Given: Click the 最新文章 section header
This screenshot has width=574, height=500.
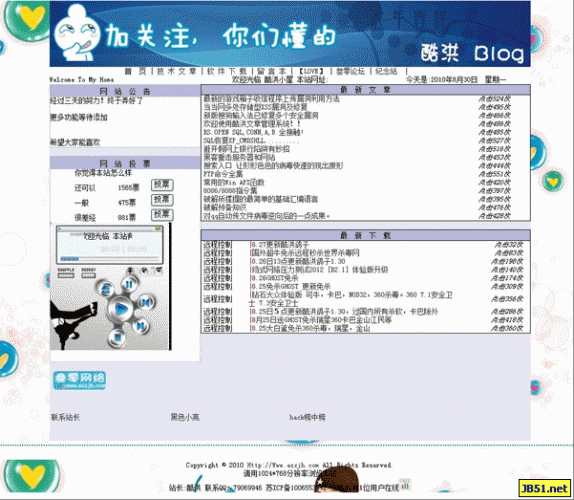Looking at the screenshot, I should (365, 90).
